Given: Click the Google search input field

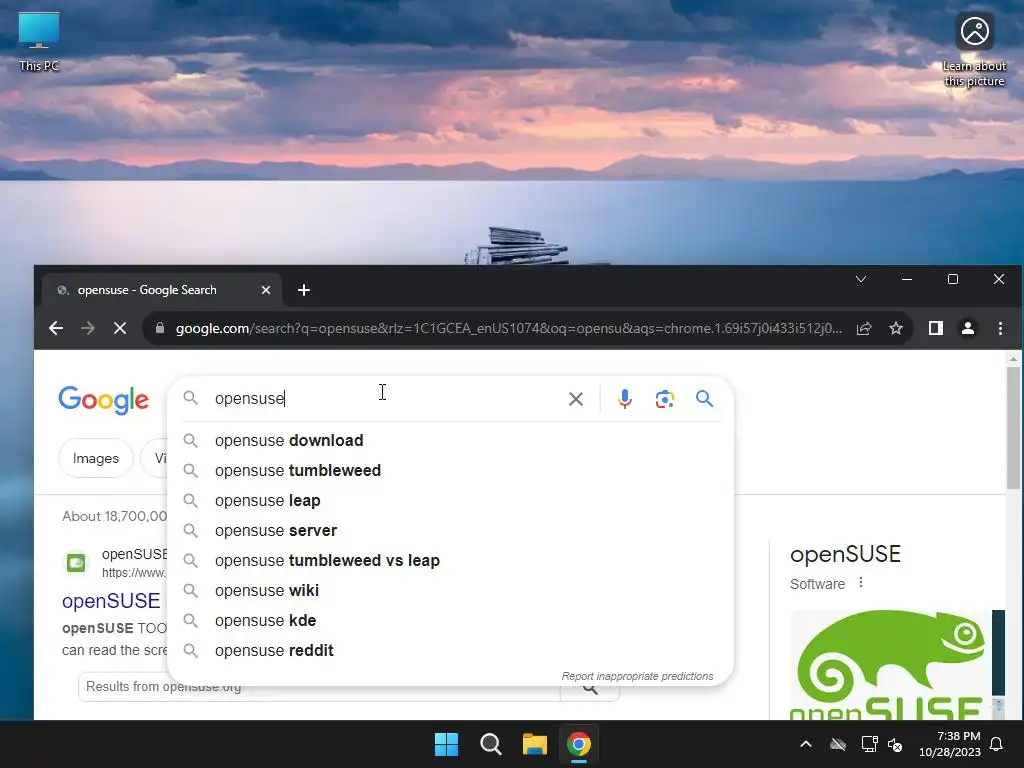Looking at the screenshot, I should point(385,399).
